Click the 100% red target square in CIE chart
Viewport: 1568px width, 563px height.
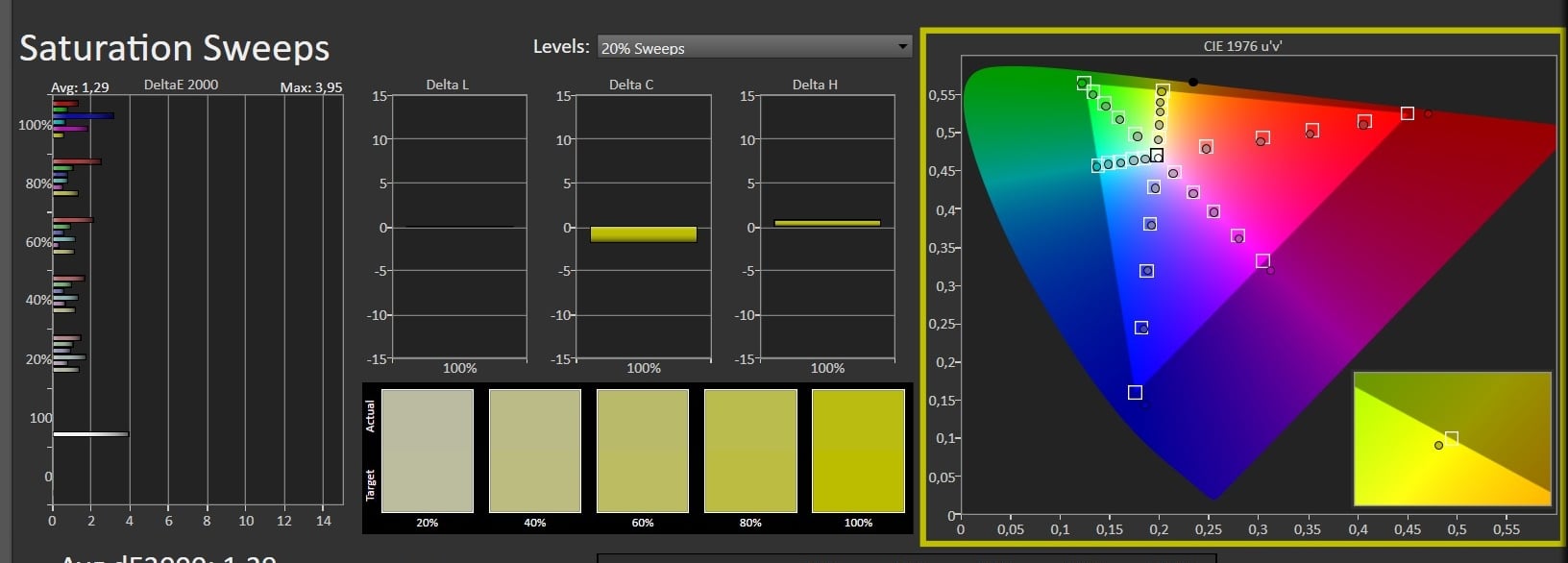pyautogui.click(x=1408, y=113)
